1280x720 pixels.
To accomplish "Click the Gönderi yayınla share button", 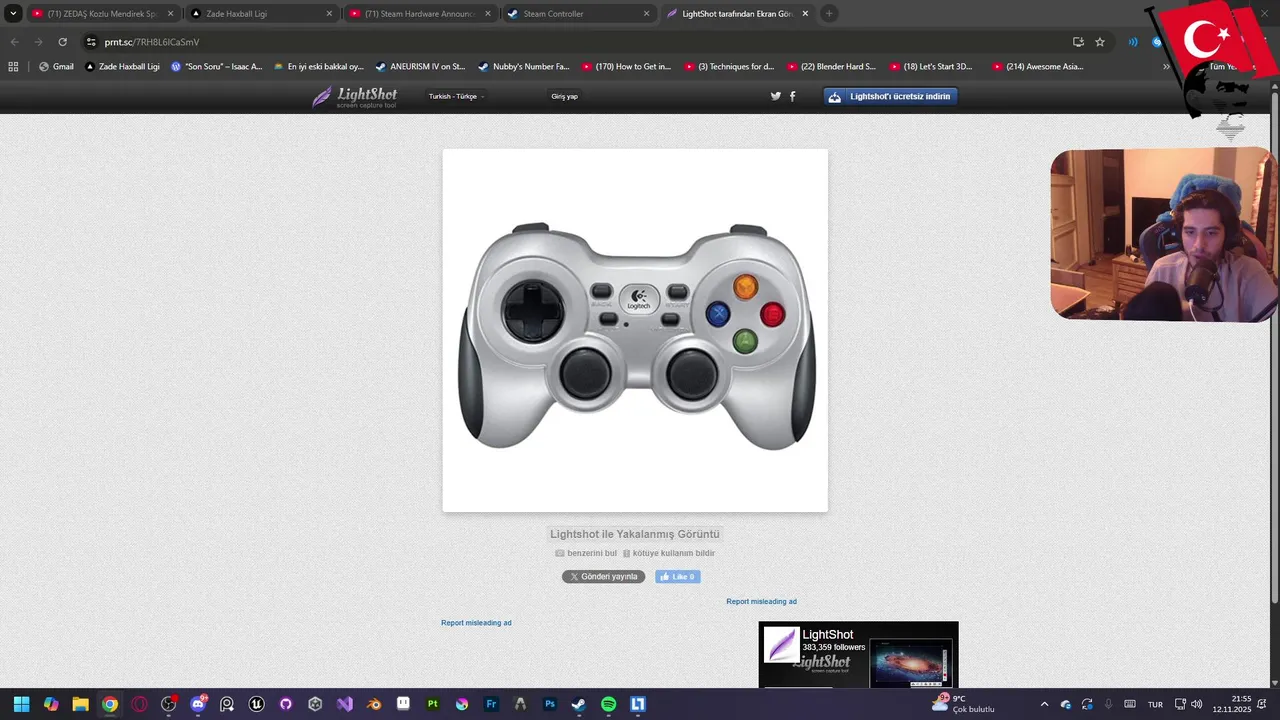I will pos(603,577).
